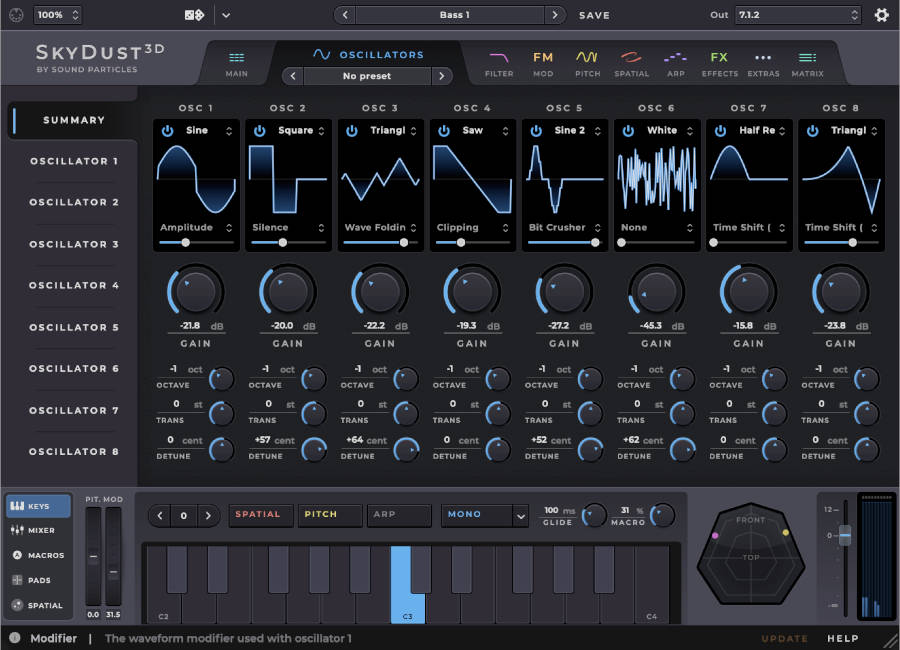Disable OSC 6 with its power toggle
The height and width of the screenshot is (650, 900).
(x=628, y=130)
